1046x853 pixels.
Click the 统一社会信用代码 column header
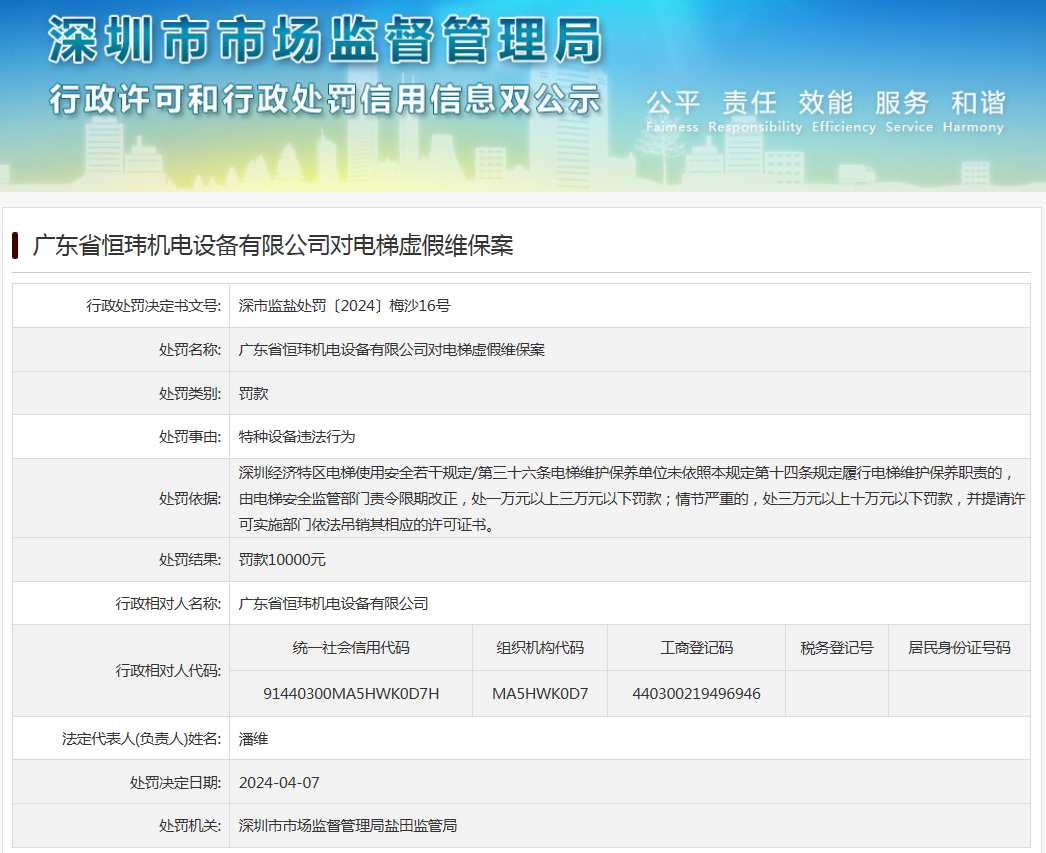click(351, 648)
